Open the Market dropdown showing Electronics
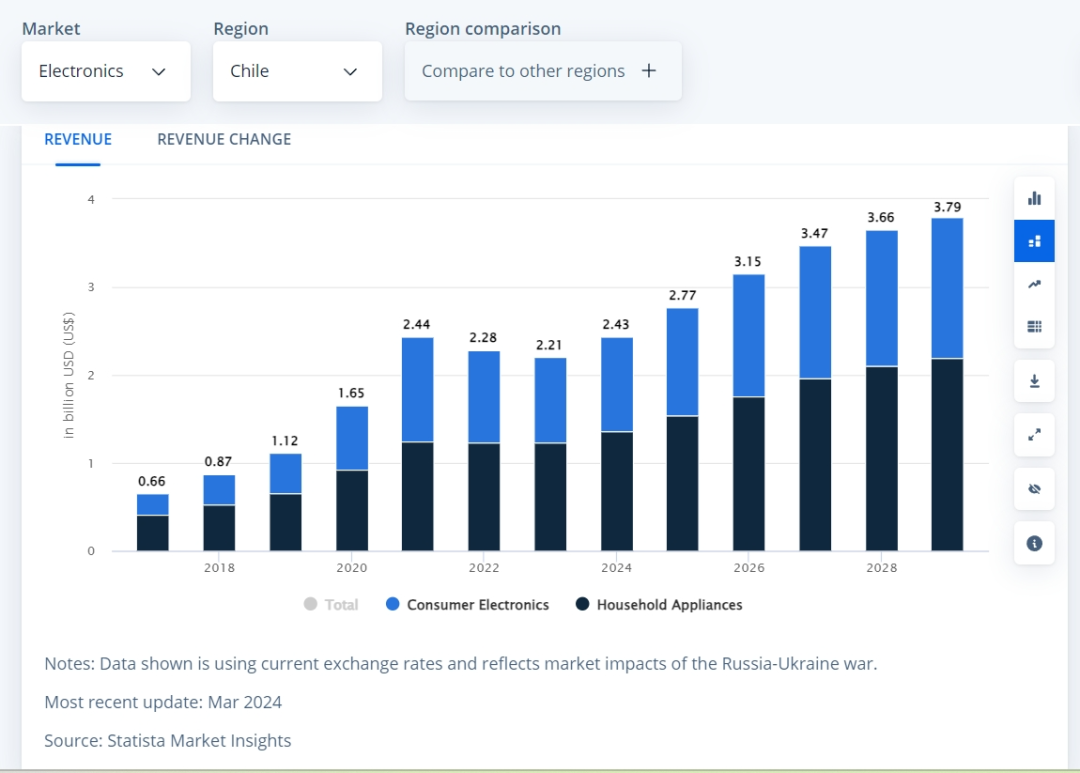Screen dimensions: 1080x773 (x=105, y=71)
